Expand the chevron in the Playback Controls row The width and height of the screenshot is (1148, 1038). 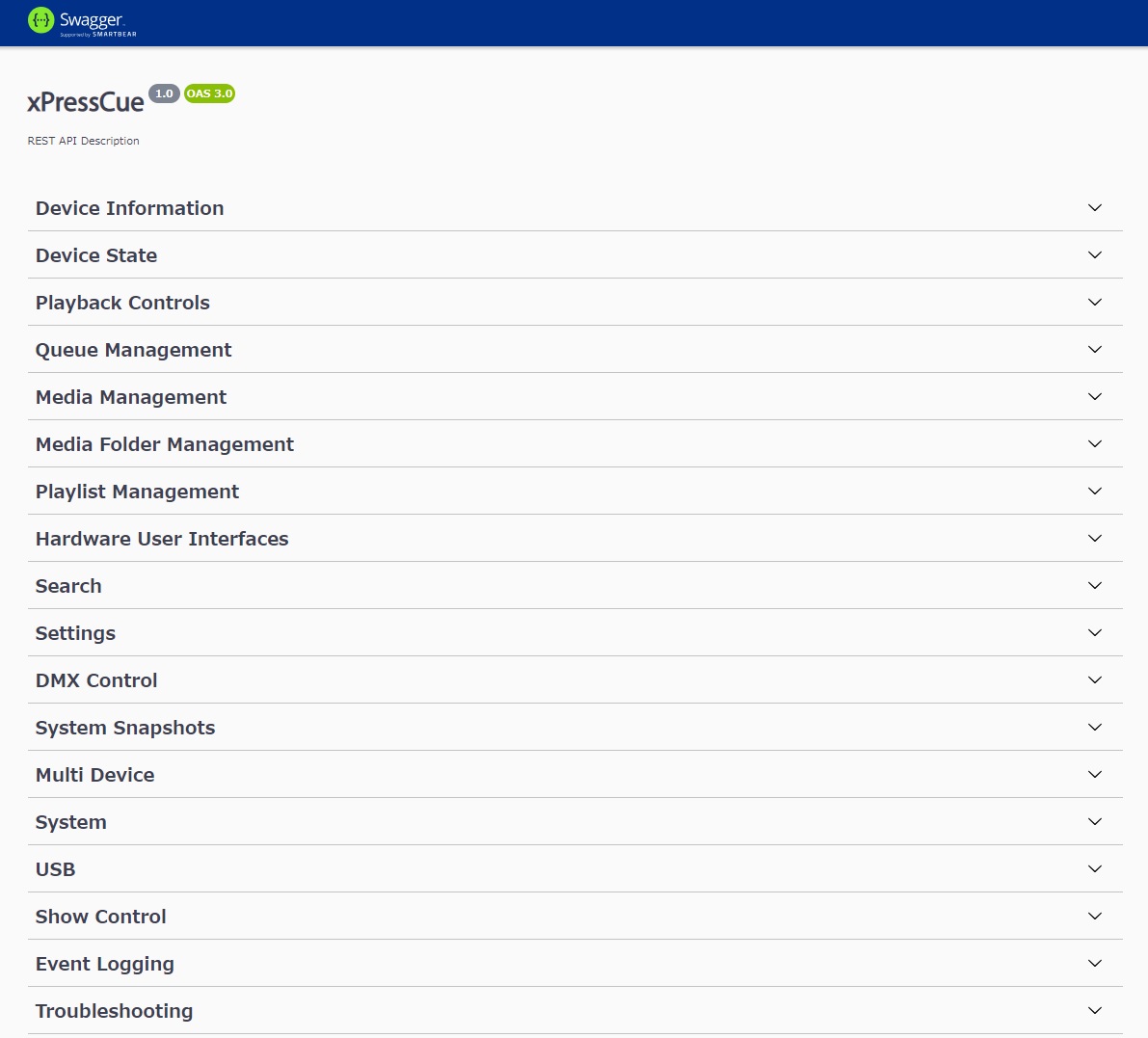pos(1095,303)
